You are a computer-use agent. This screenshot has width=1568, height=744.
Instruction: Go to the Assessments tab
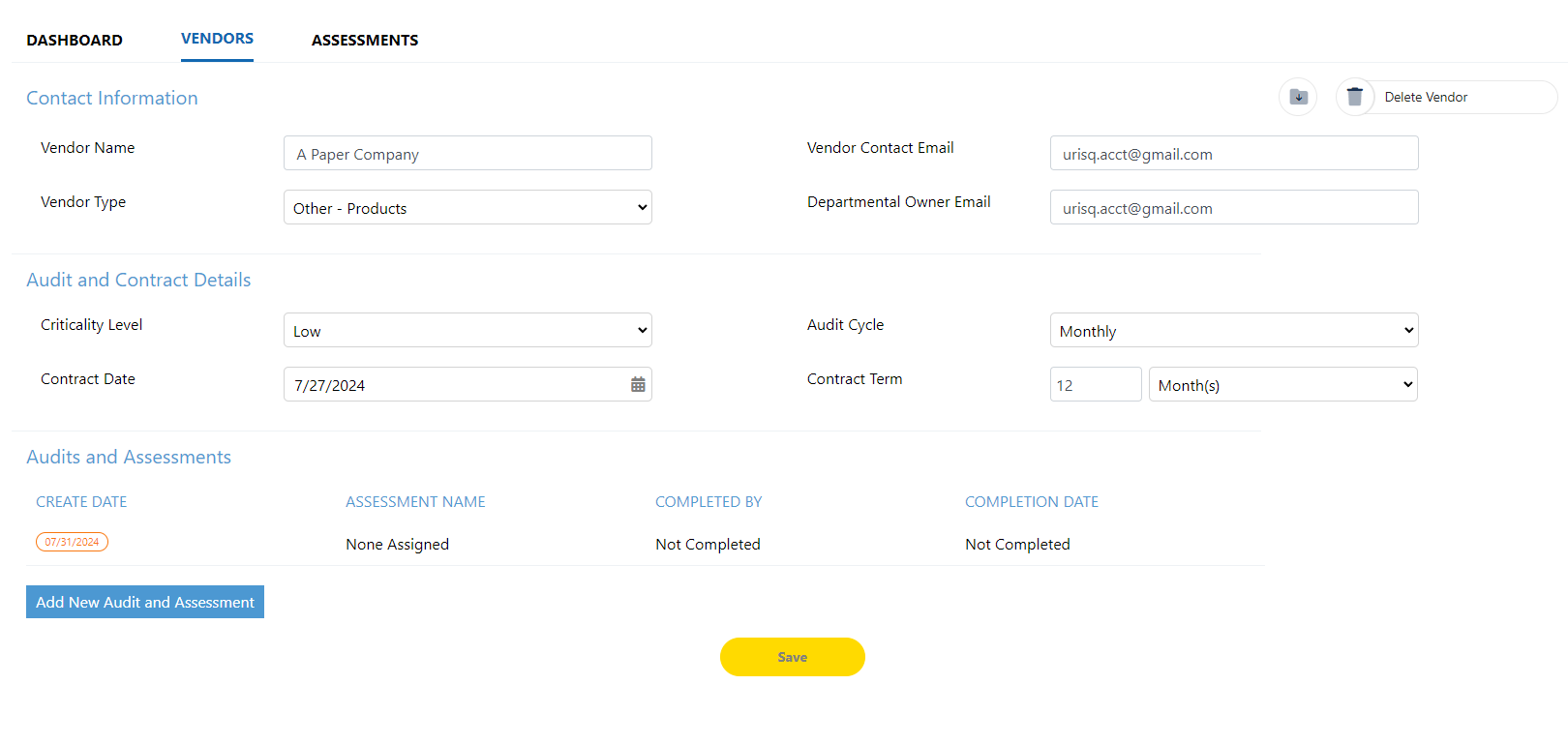(365, 40)
